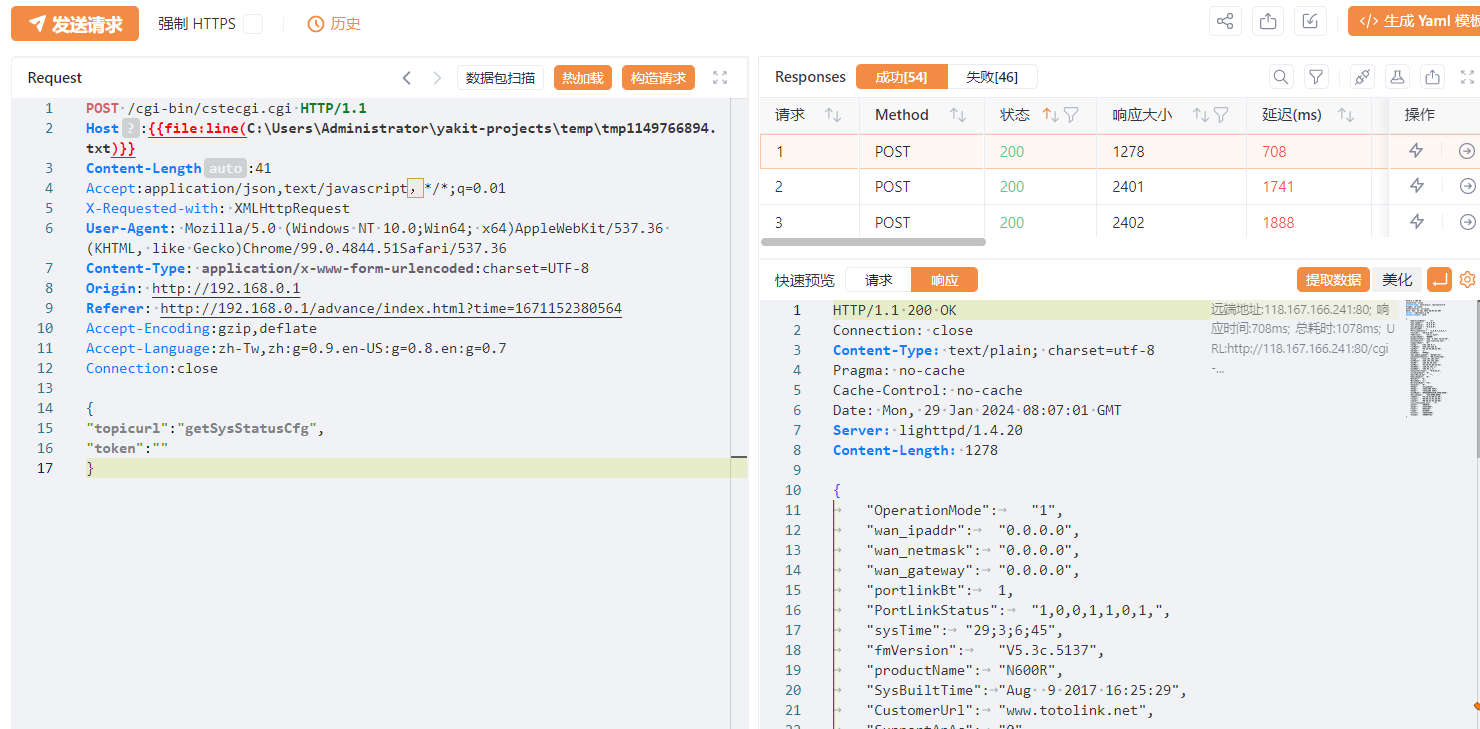
Task: Click lightning icon for request 1
Action: pos(1416,151)
